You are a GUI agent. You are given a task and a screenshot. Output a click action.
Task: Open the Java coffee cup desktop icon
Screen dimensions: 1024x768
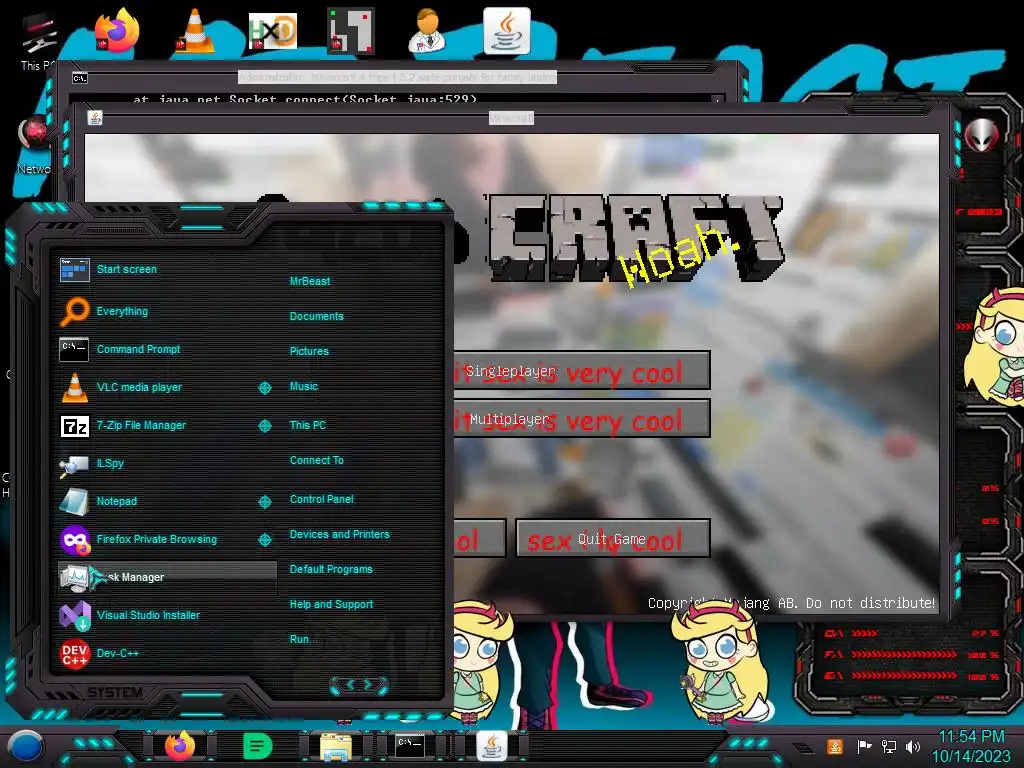point(506,31)
